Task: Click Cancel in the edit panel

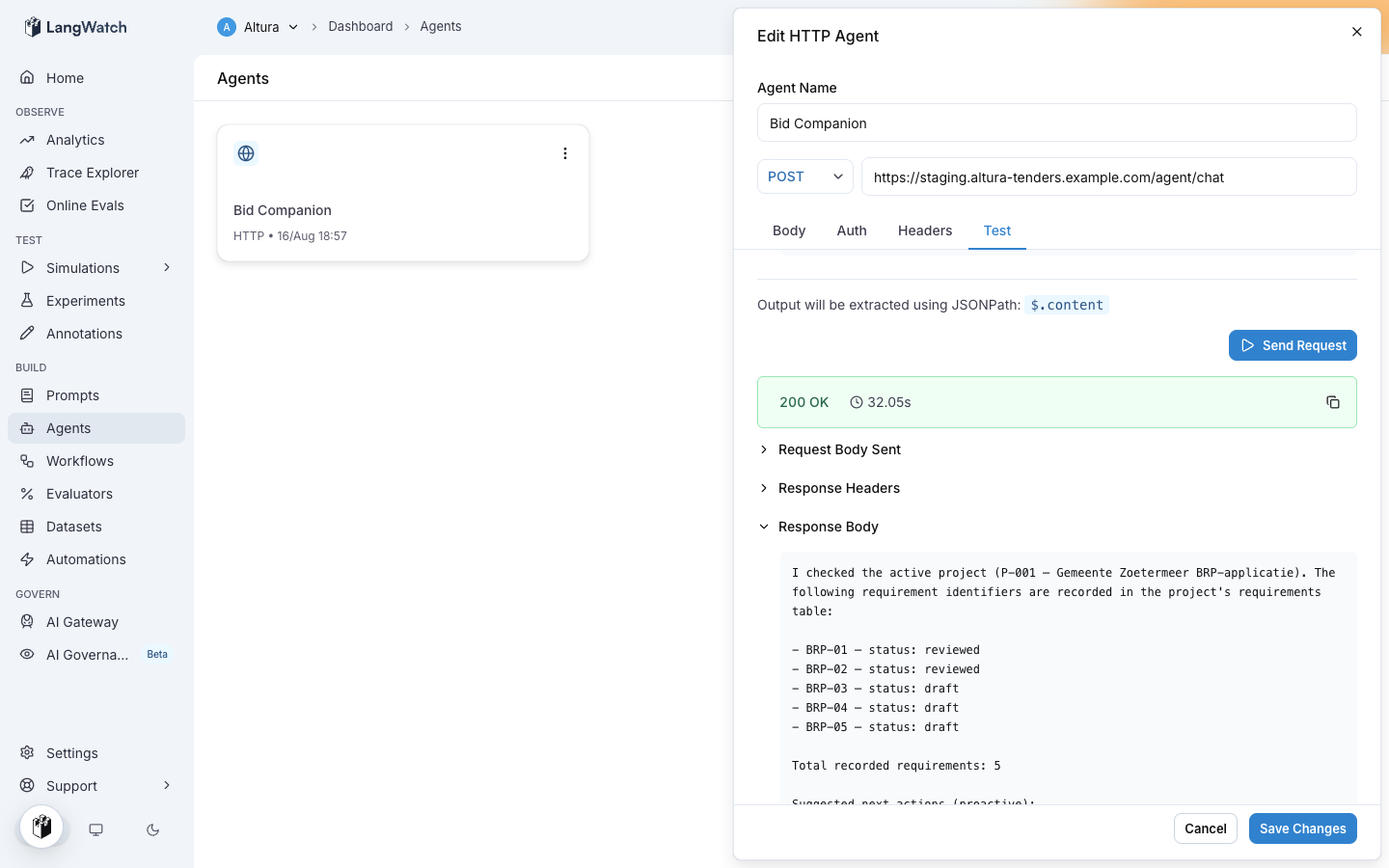Action: (x=1206, y=828)
